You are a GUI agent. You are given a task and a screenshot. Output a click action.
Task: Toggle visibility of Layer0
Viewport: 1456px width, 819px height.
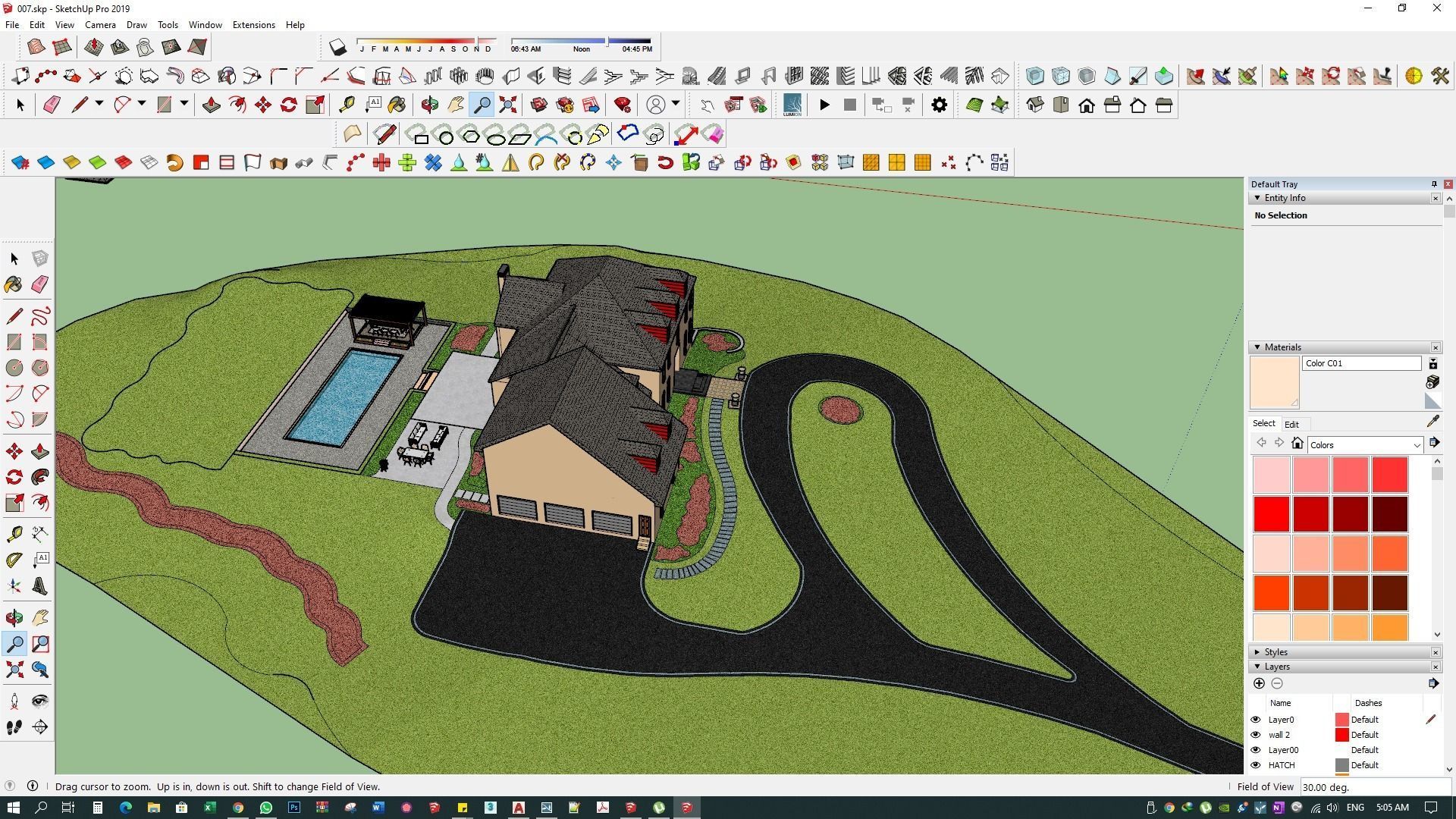coord(1255,720)
